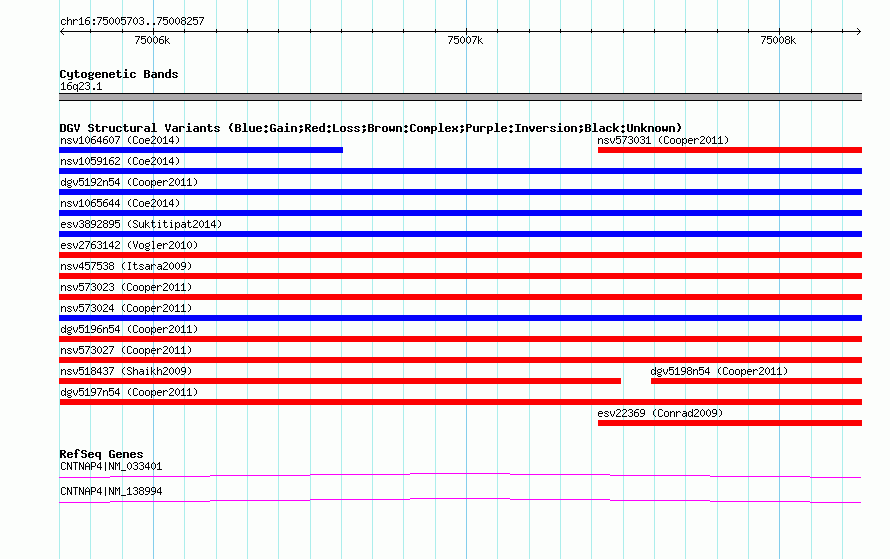Click the 75006k ruler position

point(152,40)
